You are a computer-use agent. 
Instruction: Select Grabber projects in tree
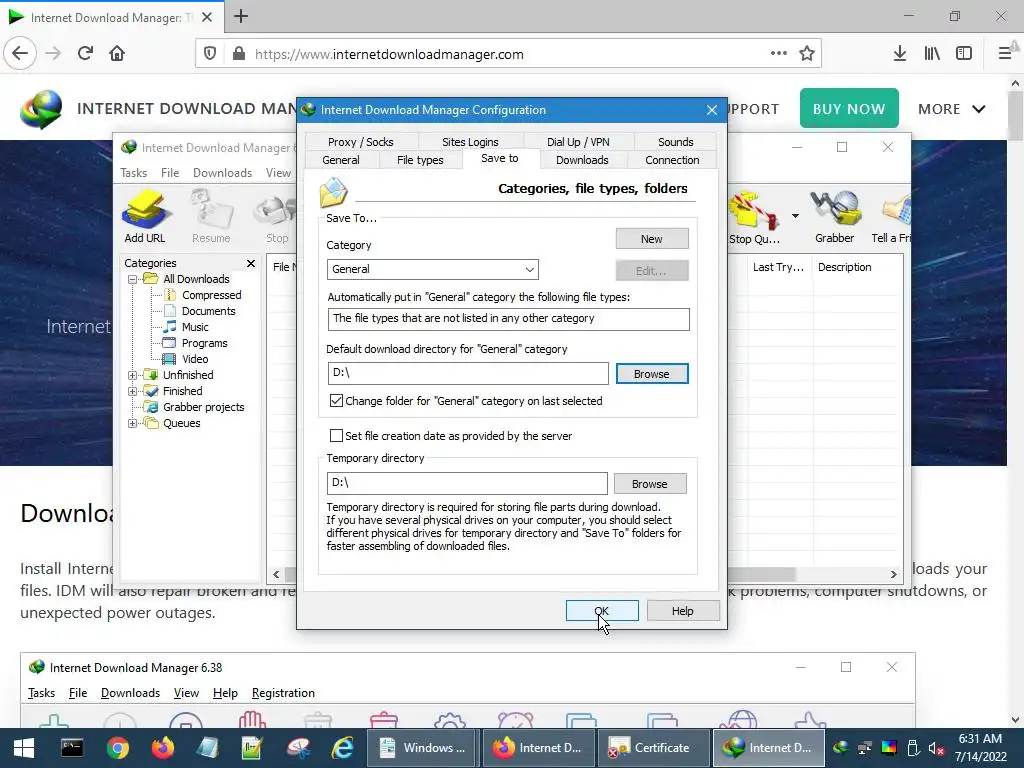coord(203,407)
